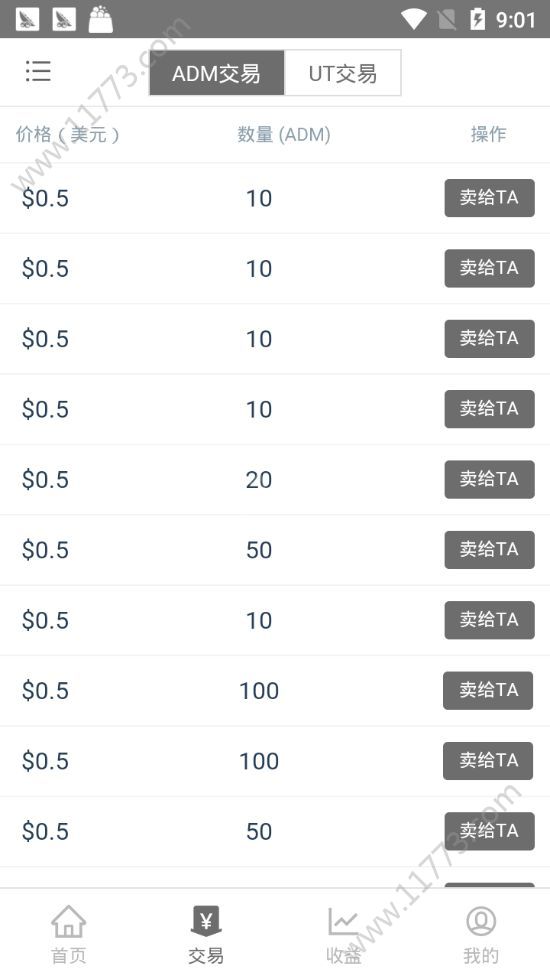The height and width of the screenshot is (979, 550).
Task: Tap the shopping bag notification icon
Action: pyautogui.click(x=101, y=19)
